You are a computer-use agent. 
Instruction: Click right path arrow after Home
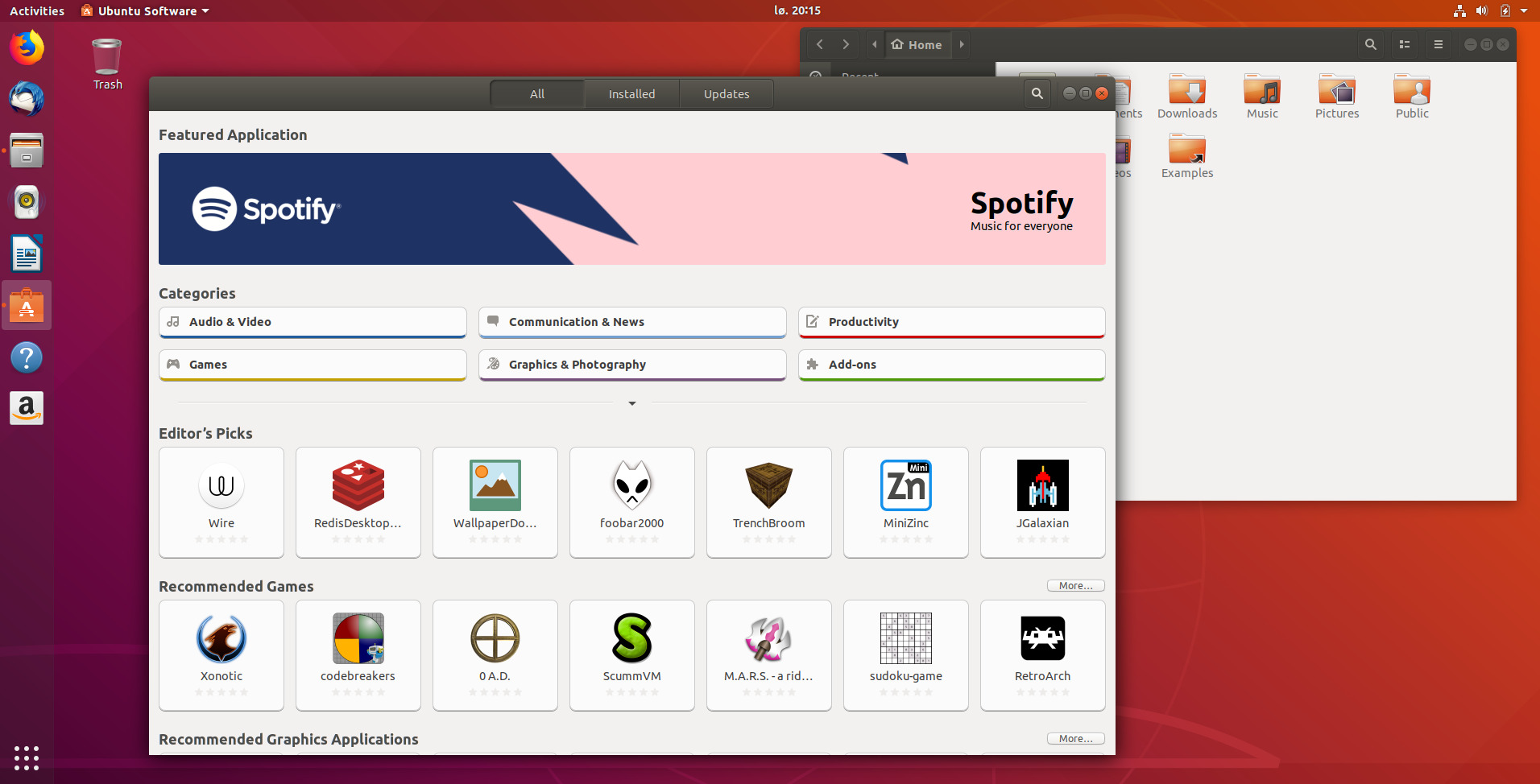pos(962,44)
